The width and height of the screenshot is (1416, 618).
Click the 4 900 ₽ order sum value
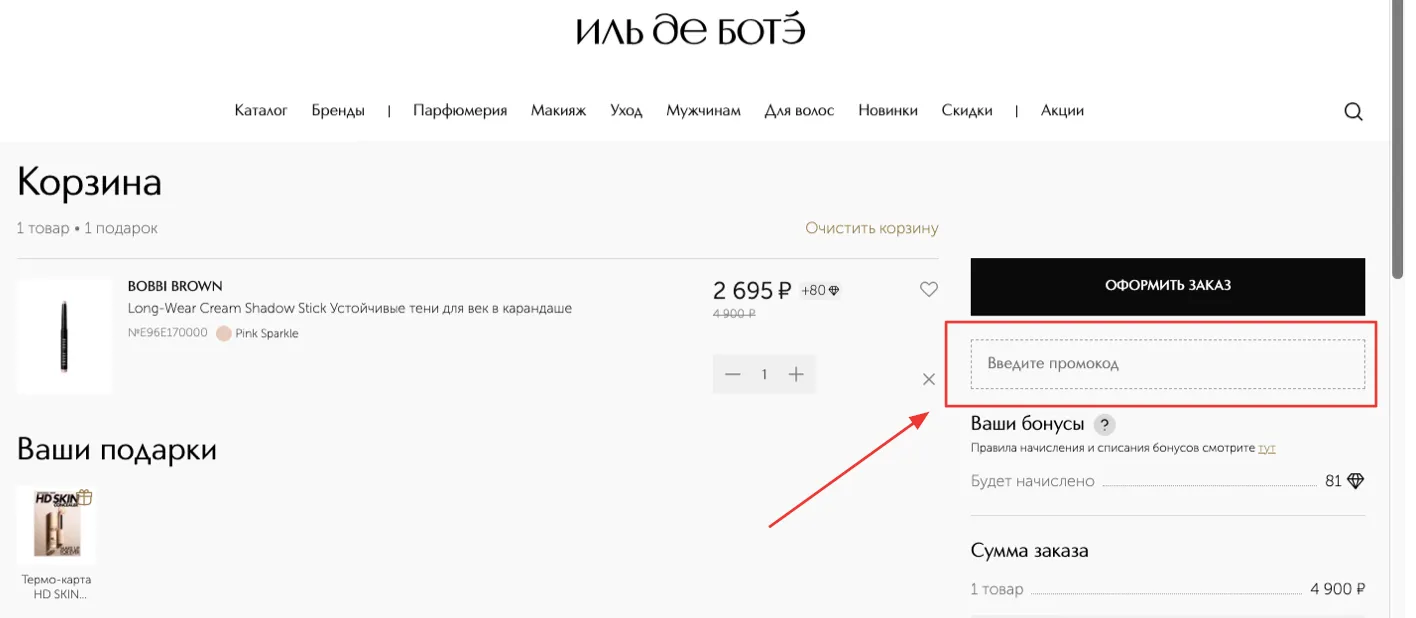pyautogui.click(x=1338, y=589)
